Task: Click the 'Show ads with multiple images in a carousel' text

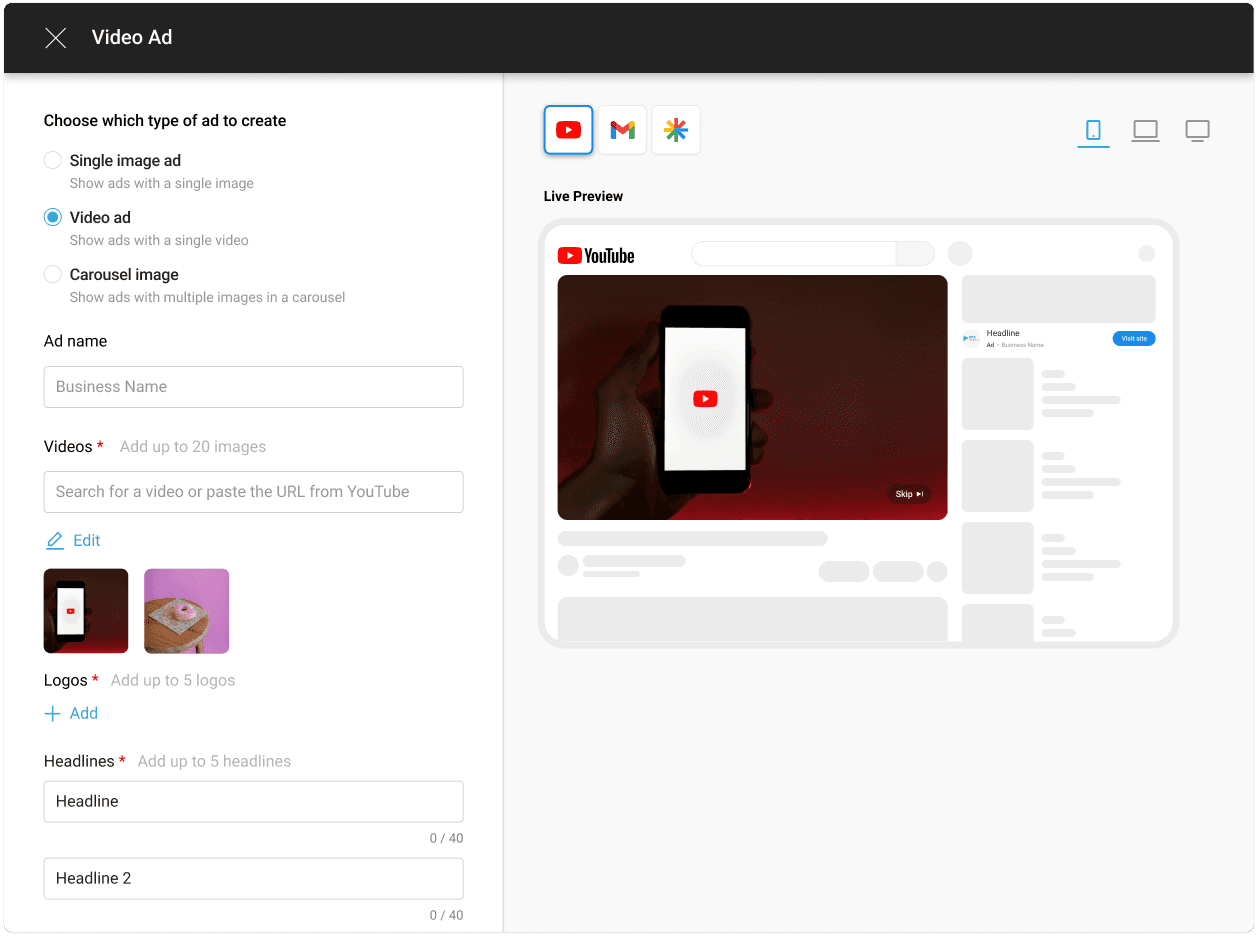Action: [208, 298]
